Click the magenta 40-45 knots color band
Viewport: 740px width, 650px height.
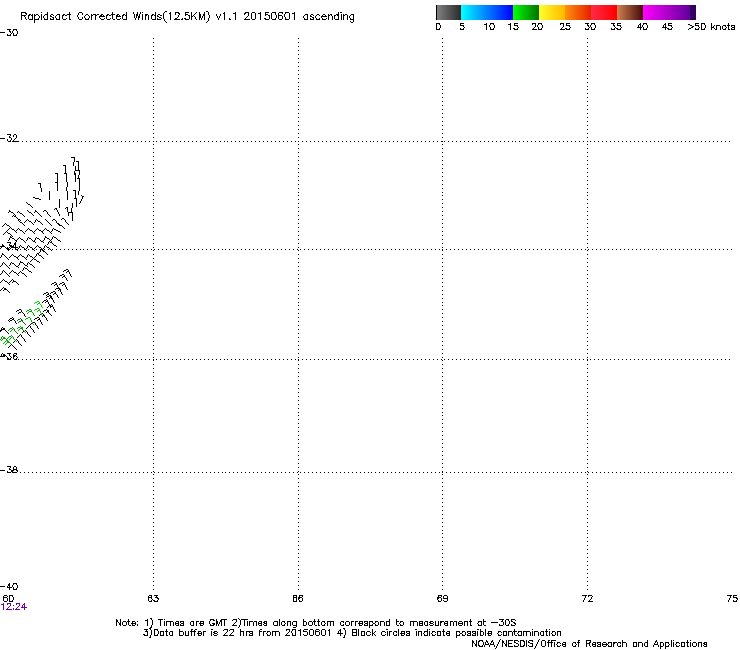click(656, 12)
